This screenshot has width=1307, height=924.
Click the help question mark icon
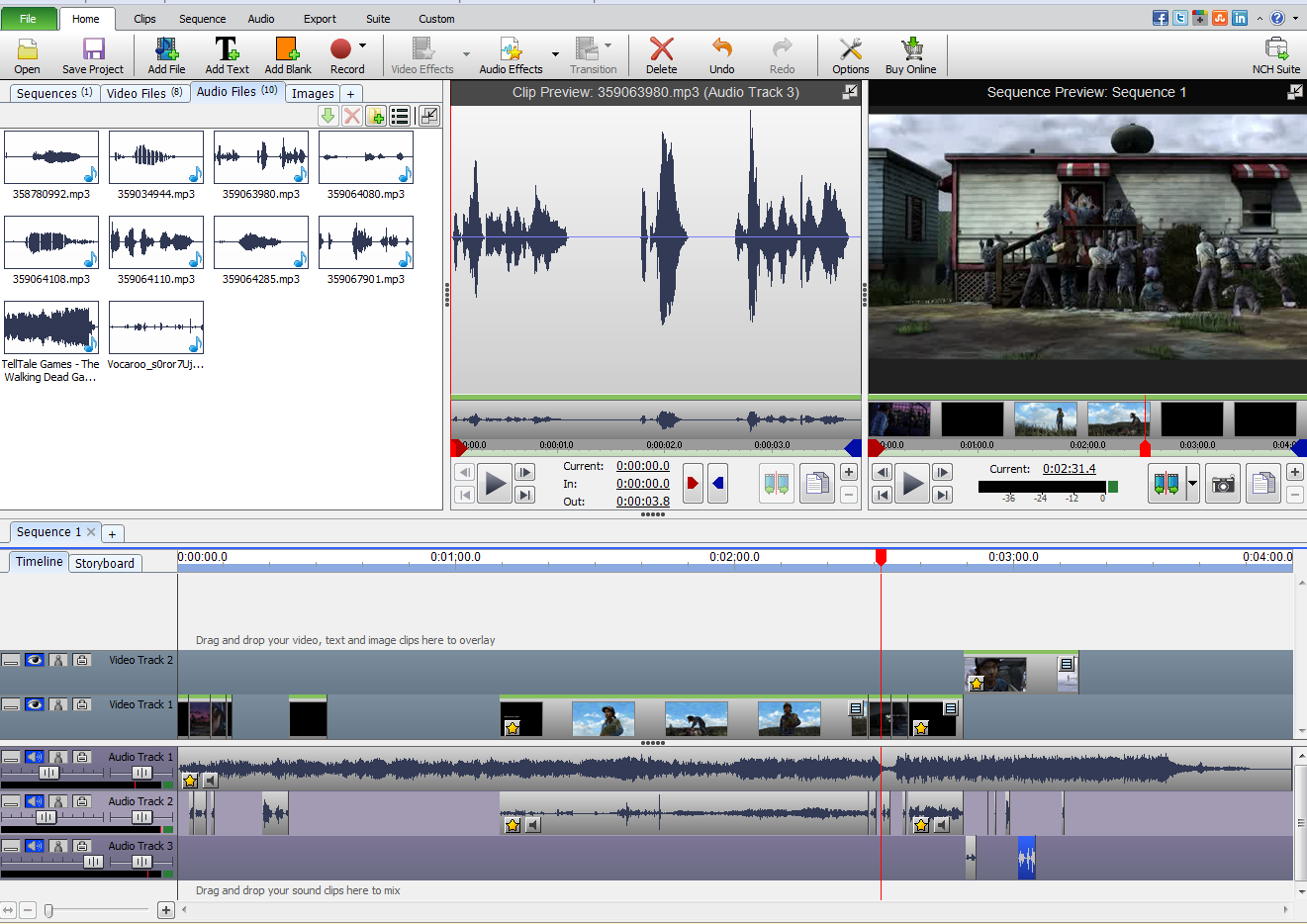(1277, 18)
